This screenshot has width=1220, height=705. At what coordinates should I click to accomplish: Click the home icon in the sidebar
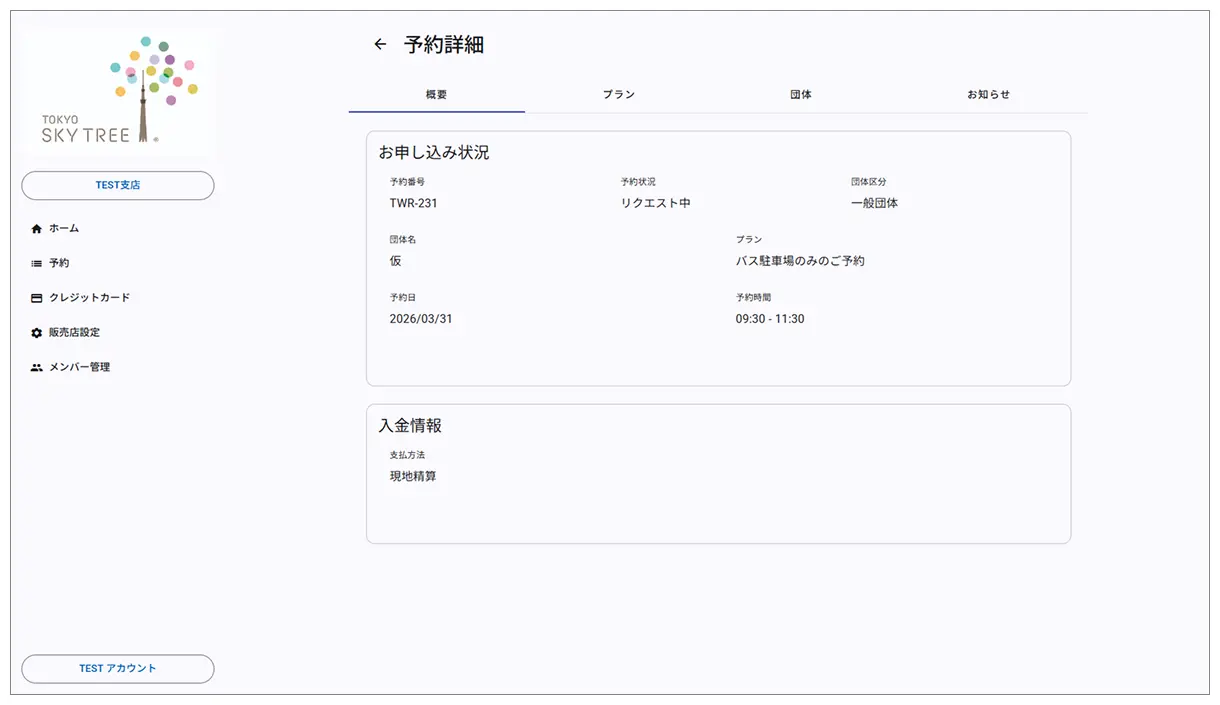click(35, 228)
